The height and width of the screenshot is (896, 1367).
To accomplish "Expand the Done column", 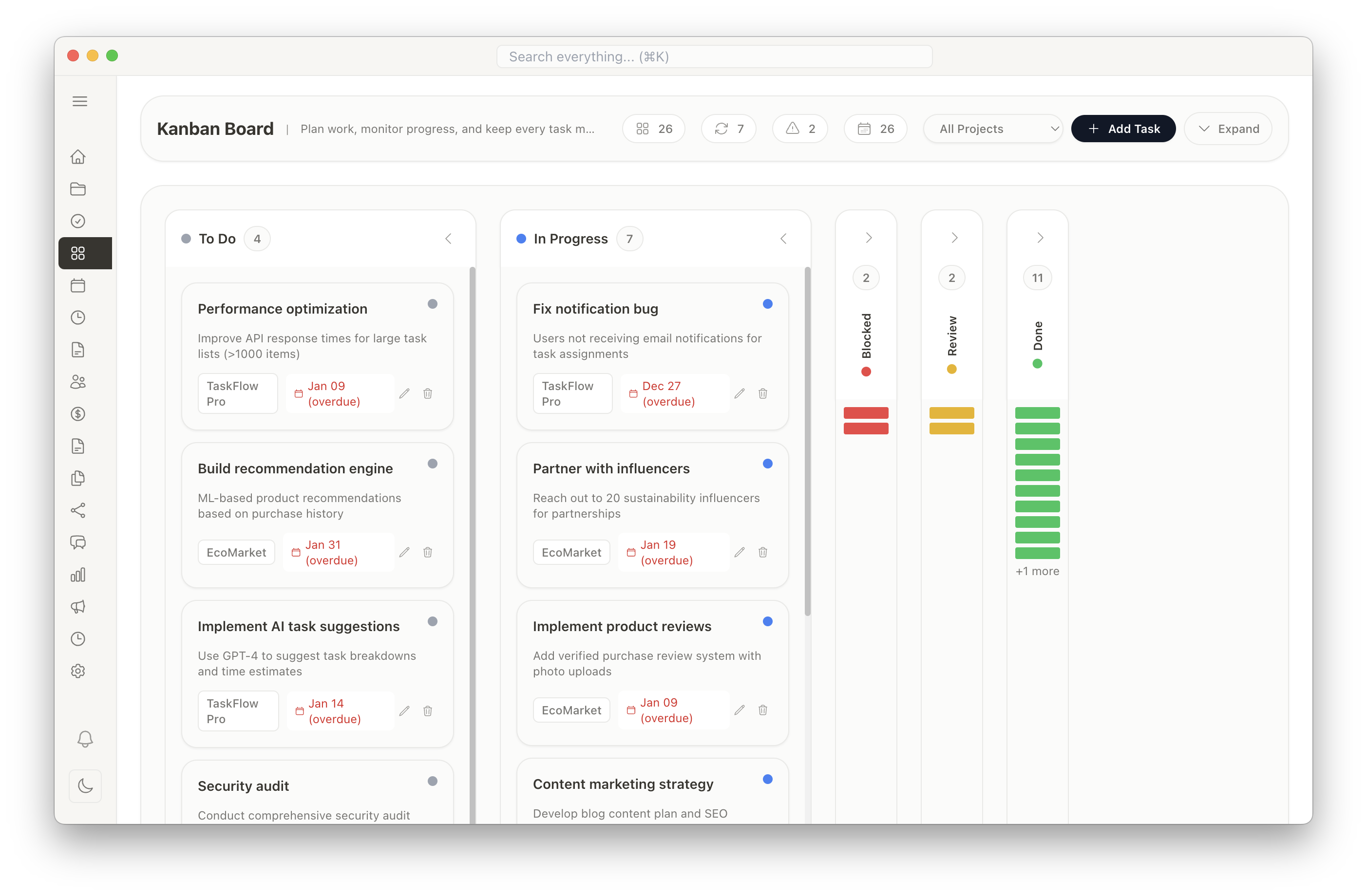I will coord(1040,238).
